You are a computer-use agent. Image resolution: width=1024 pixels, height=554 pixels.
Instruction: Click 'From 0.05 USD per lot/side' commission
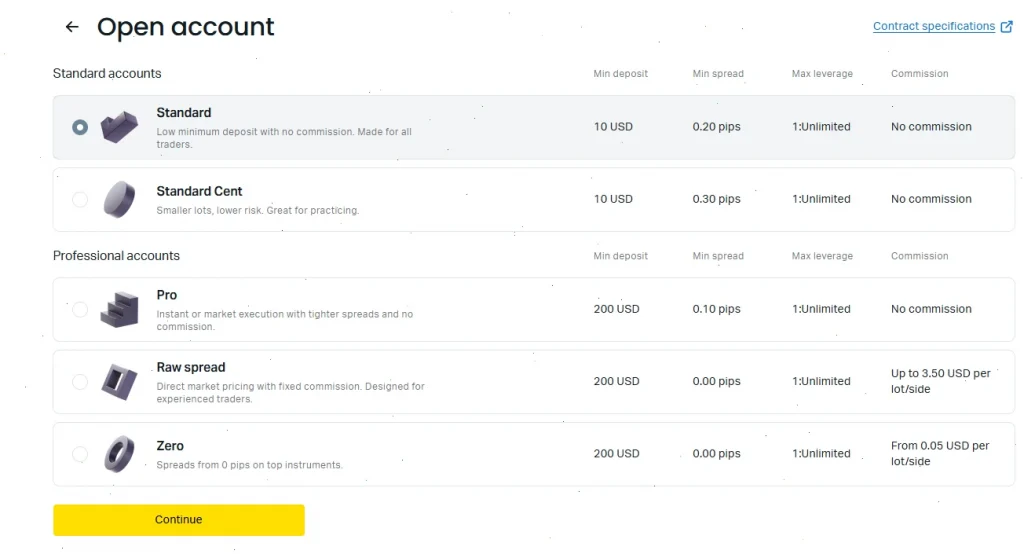(940, 453)
